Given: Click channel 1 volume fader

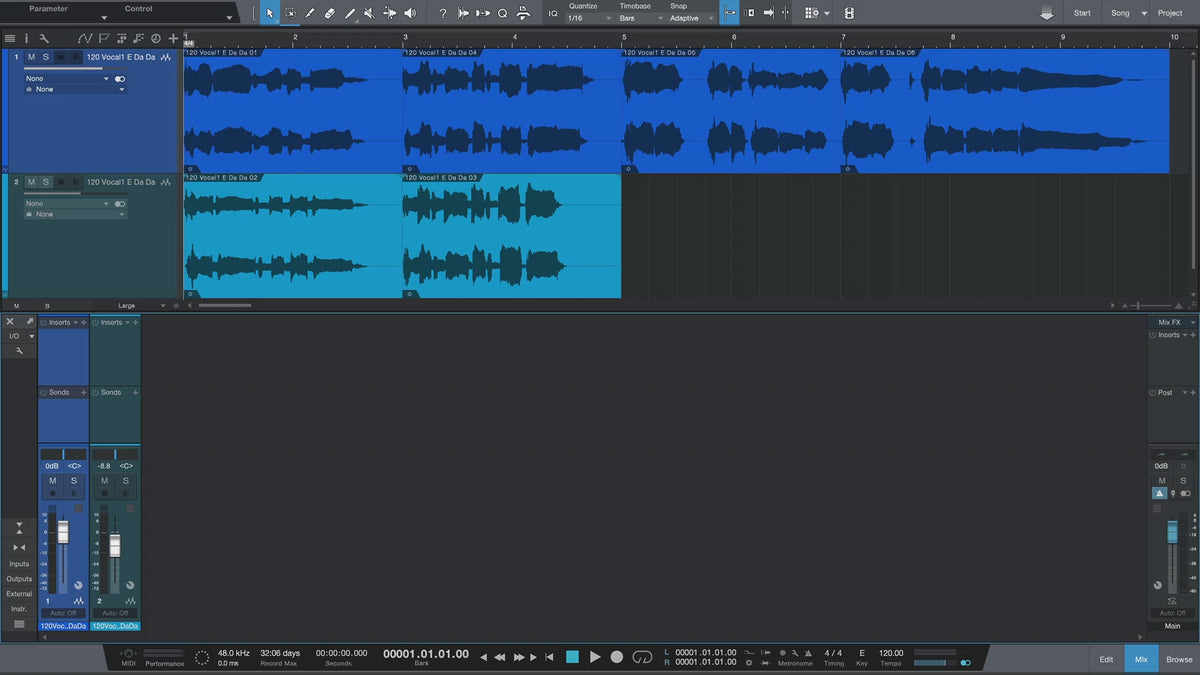Looking at the screenshot, I should [63, 532].
